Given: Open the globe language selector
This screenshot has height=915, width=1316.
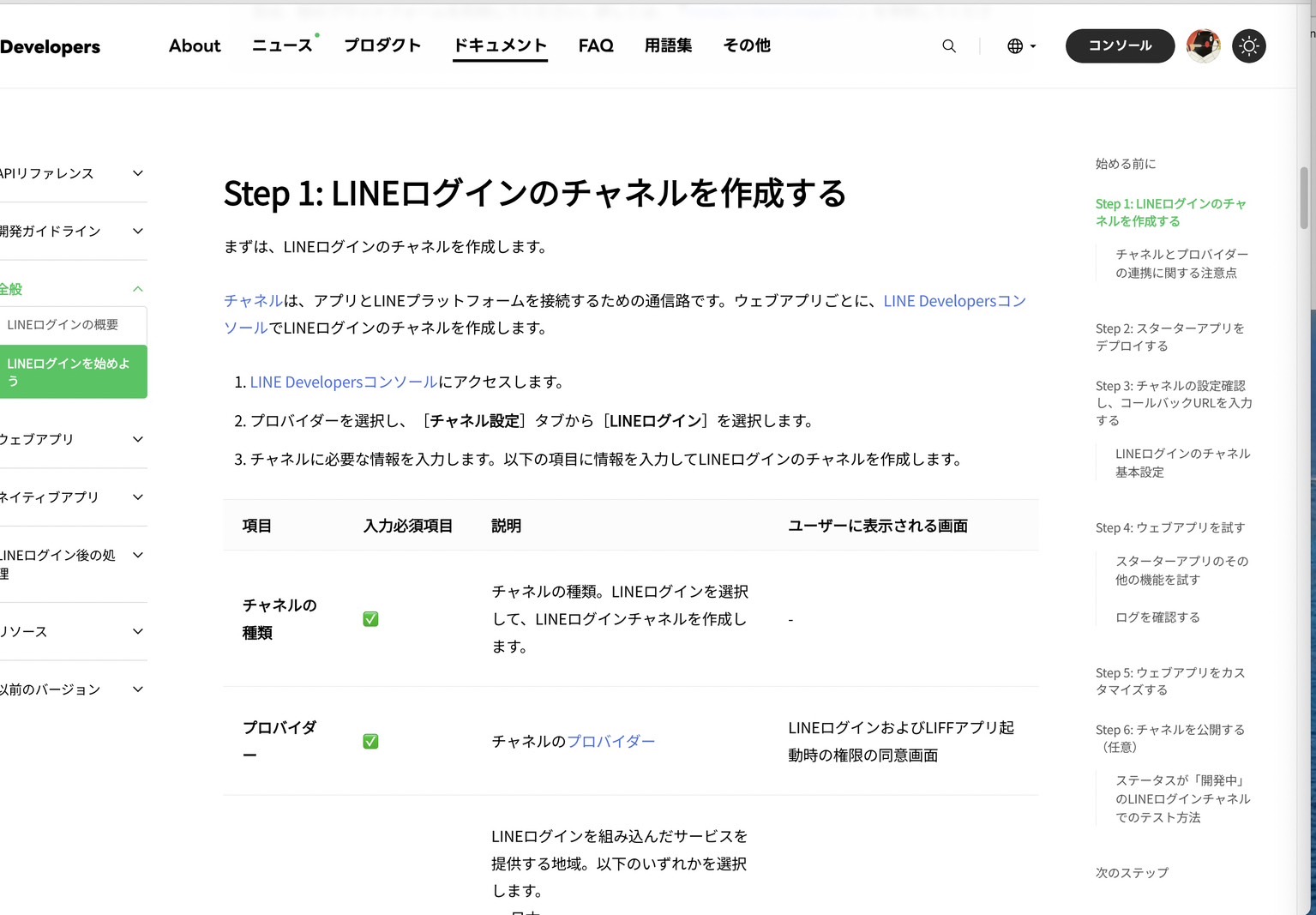Looking at the screenshot, I should [1021, 46].
